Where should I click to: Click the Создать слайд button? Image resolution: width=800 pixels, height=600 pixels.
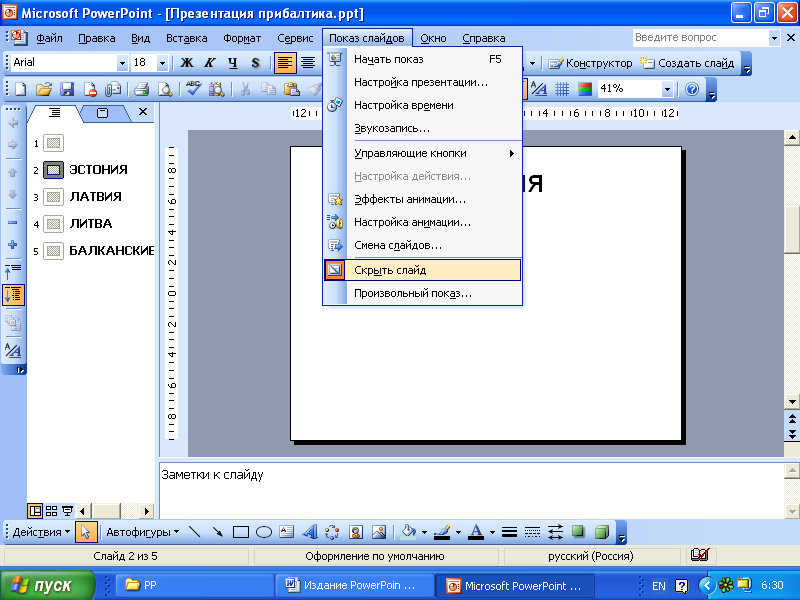(687, 63)
